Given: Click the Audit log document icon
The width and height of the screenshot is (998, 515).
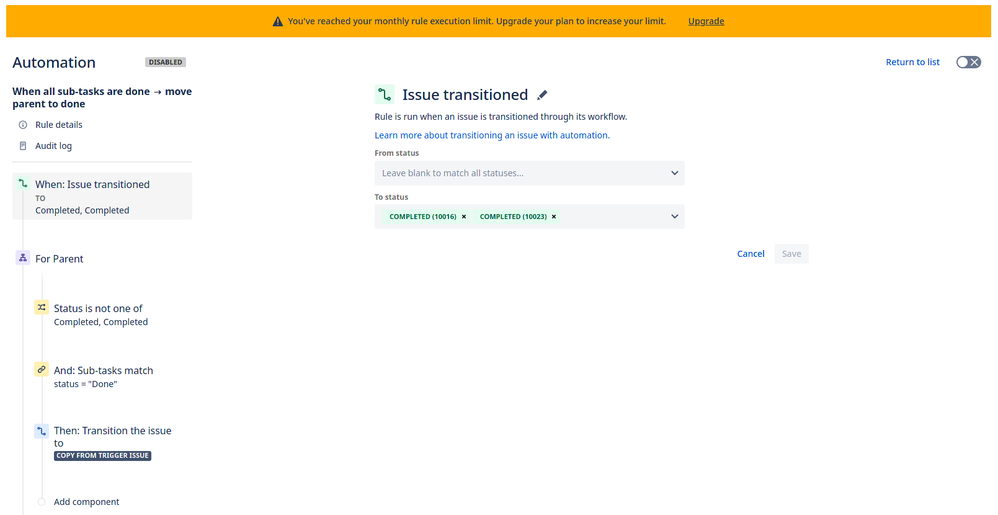Looking at the screenshot, I should 23,146.
